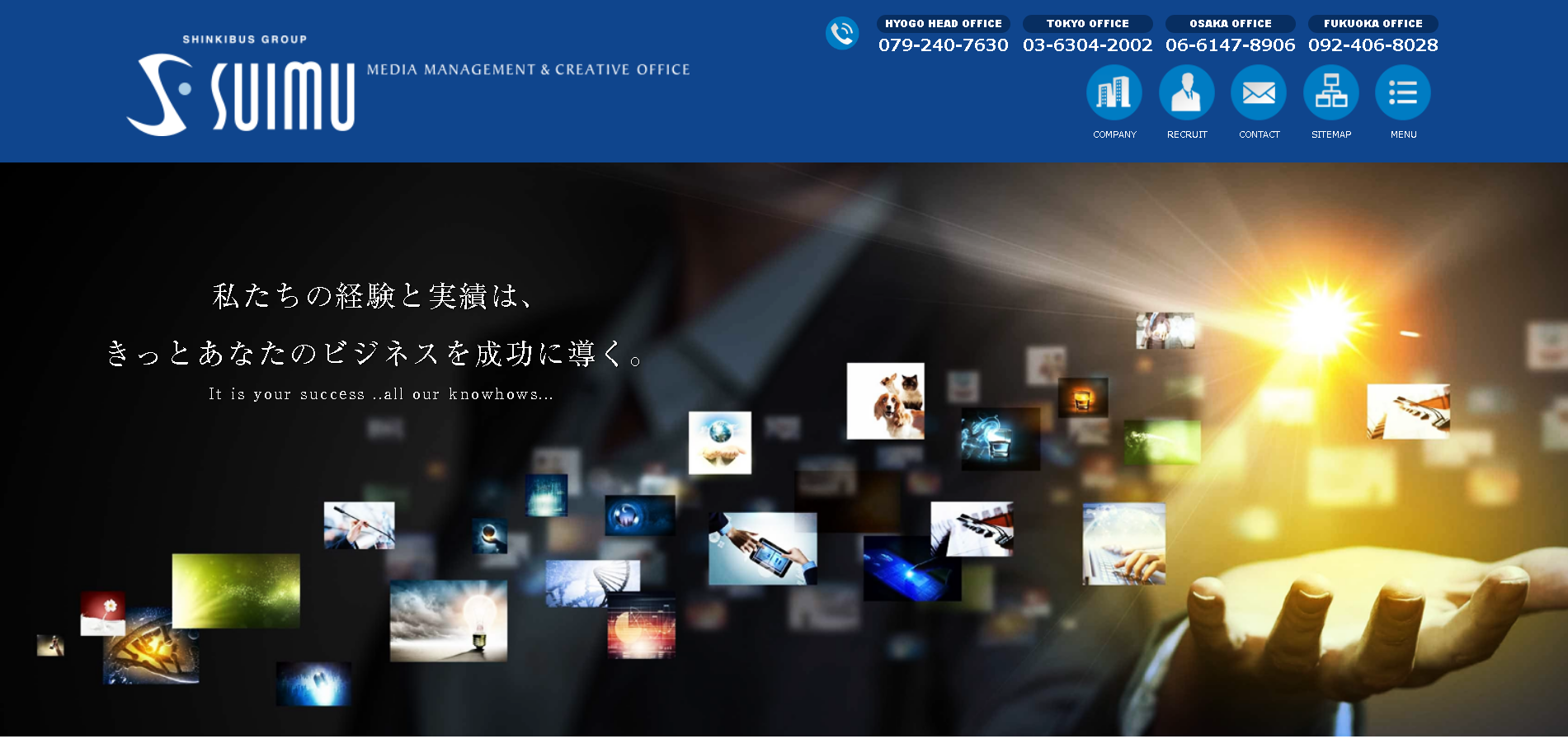Click the COMPANY building icon
This screenshot has height=753, width=1568.
click(x=1114, y=92)
